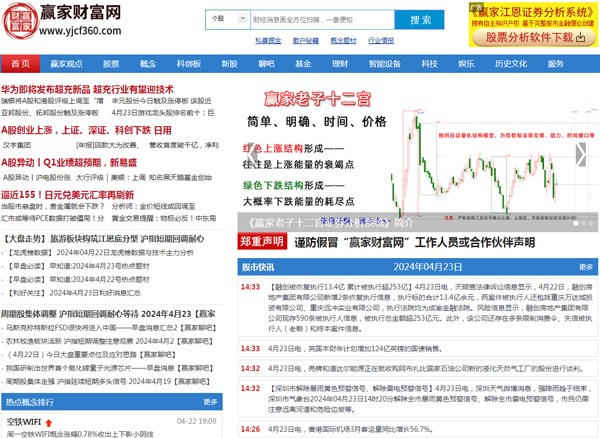Open the 个股 search type dropdown
Screen dimensions: 600x438
point(228,19)
